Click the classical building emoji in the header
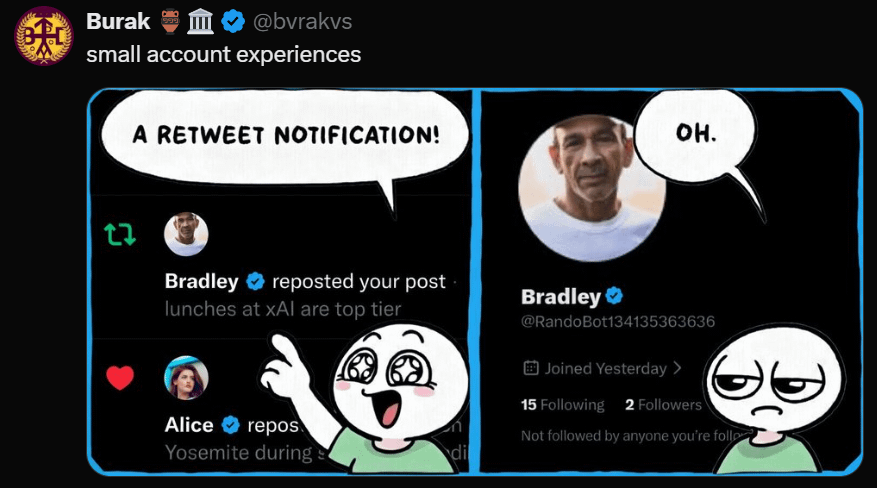 point(202,21)
